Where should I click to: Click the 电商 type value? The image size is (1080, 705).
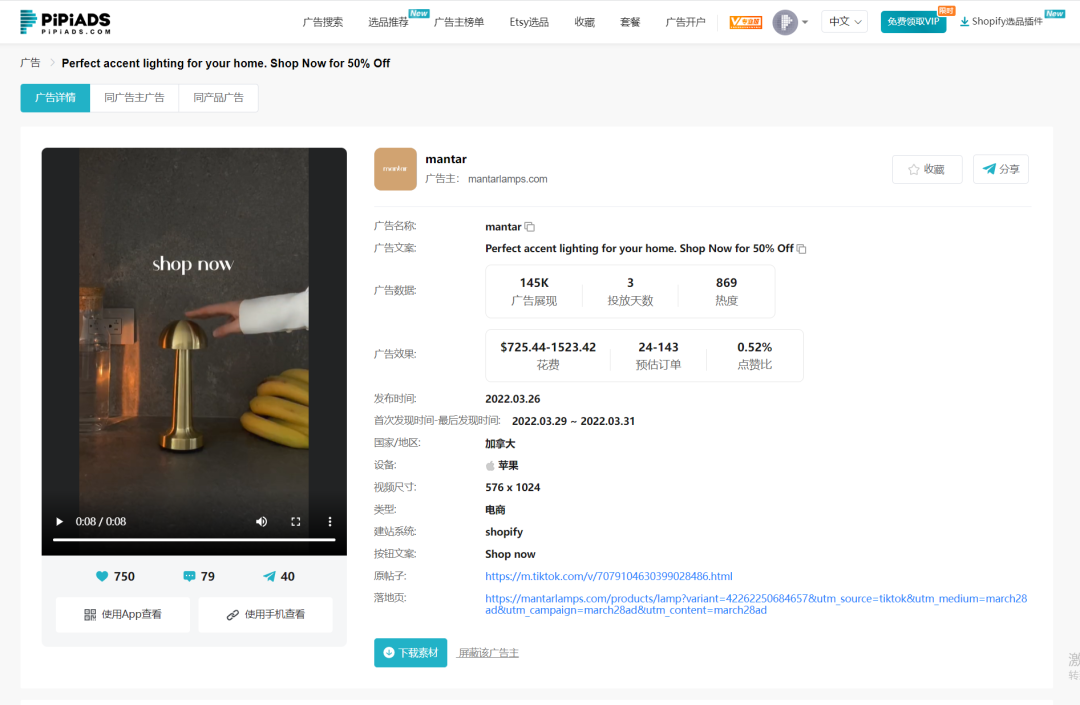(x=495, y=510)
